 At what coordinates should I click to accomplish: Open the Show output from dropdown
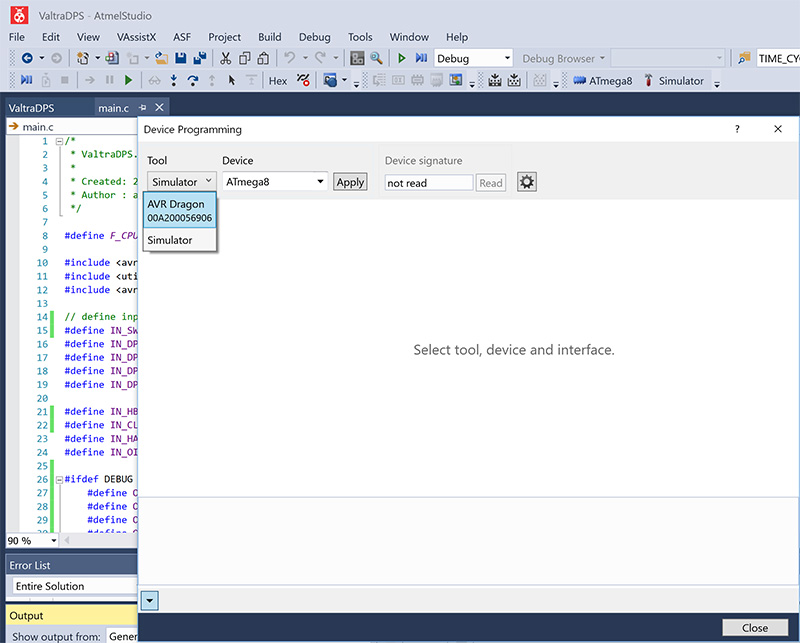tap(122, 636)
